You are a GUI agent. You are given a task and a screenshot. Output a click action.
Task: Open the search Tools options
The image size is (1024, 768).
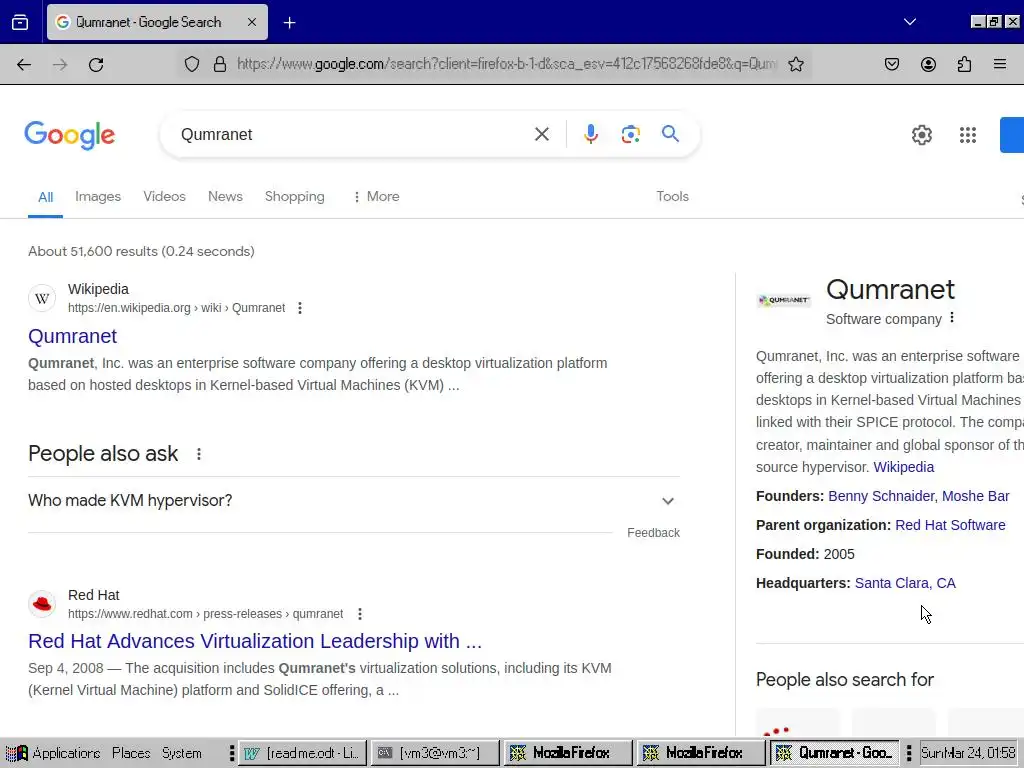(x=672, y=197)
